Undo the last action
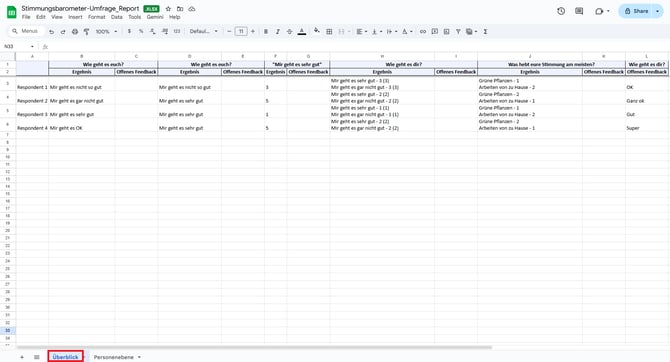Screen dimensions: 670x362 pyautogui.click(x=51, y=32)
